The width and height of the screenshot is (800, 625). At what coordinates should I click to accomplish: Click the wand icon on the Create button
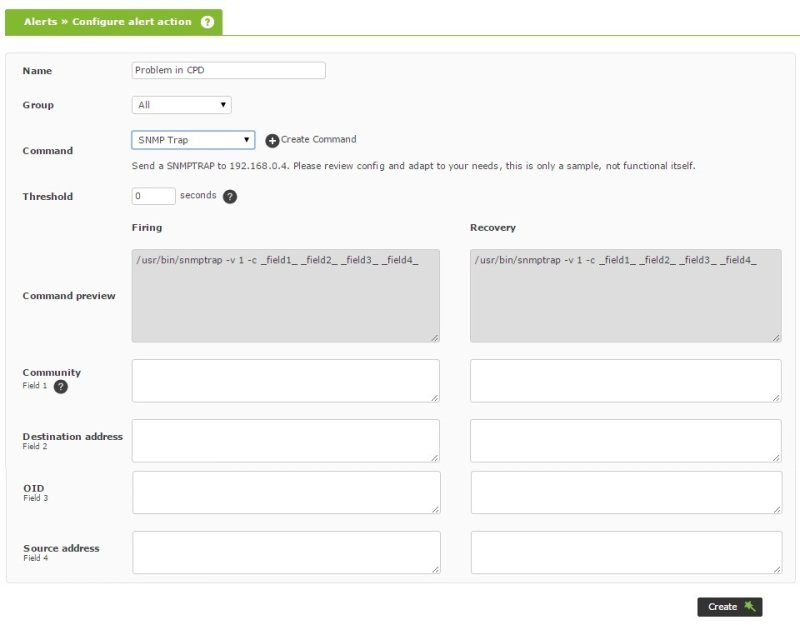click(x=749, y=606)
